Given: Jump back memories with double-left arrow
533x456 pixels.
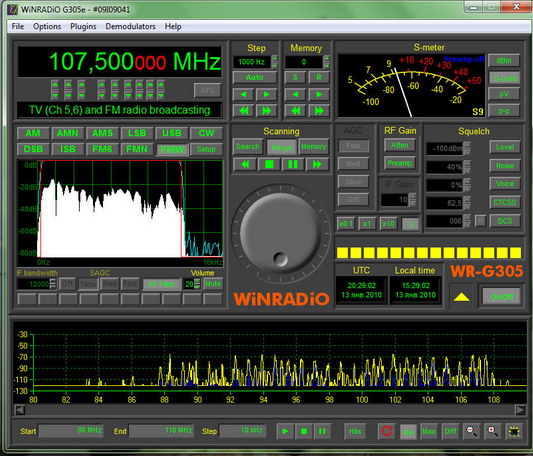Looking at the screenshot, I should point(295,111).
